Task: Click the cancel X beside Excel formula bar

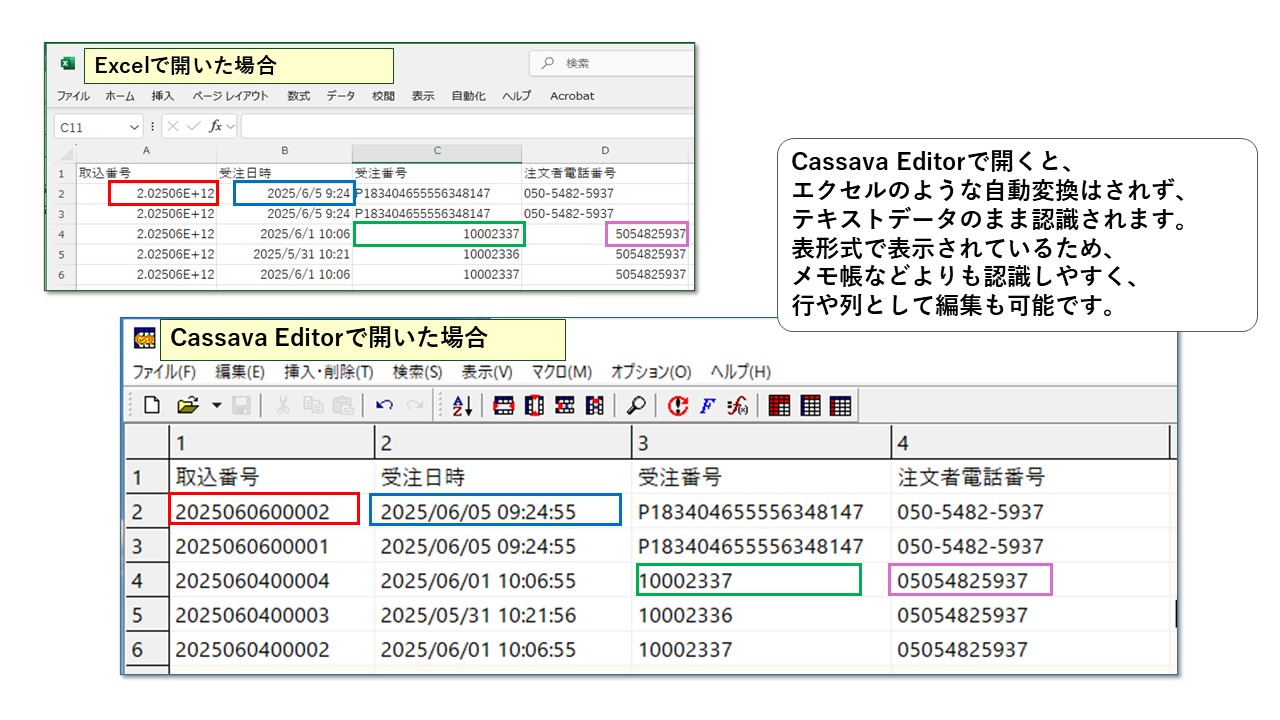Action: pyautogui.click(x=172, y=127)
